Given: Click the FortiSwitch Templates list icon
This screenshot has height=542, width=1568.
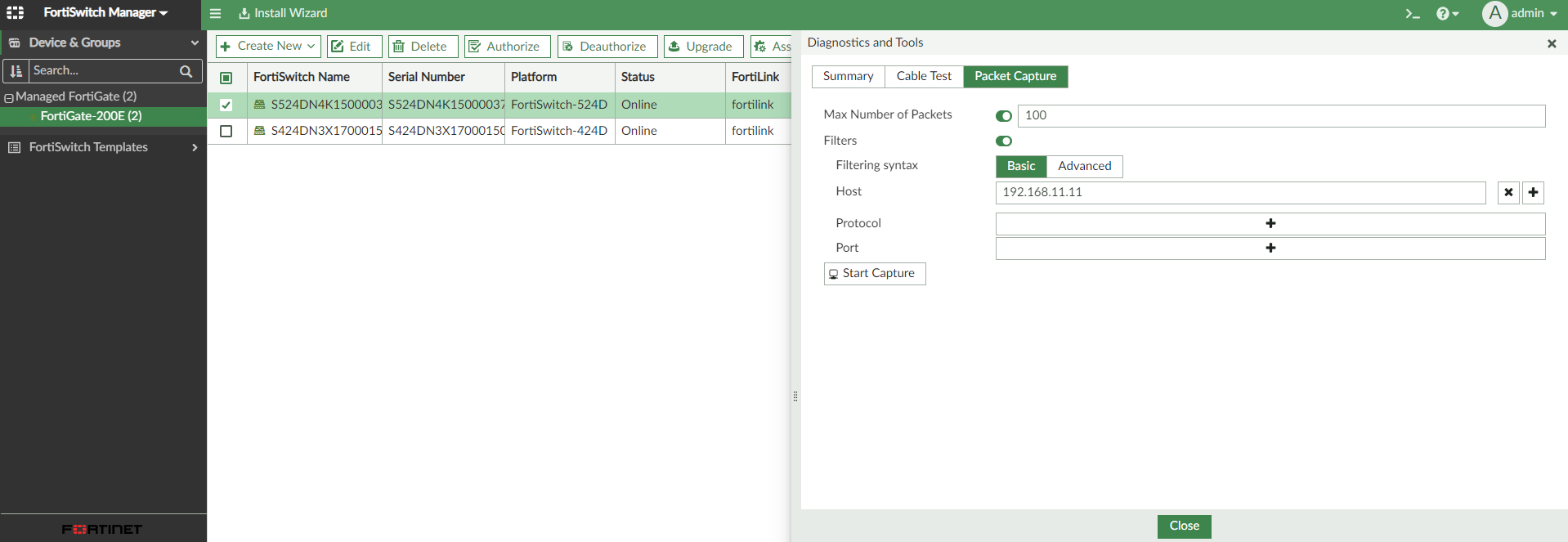Looking at the screenshot, I should (x=14, y=147).
